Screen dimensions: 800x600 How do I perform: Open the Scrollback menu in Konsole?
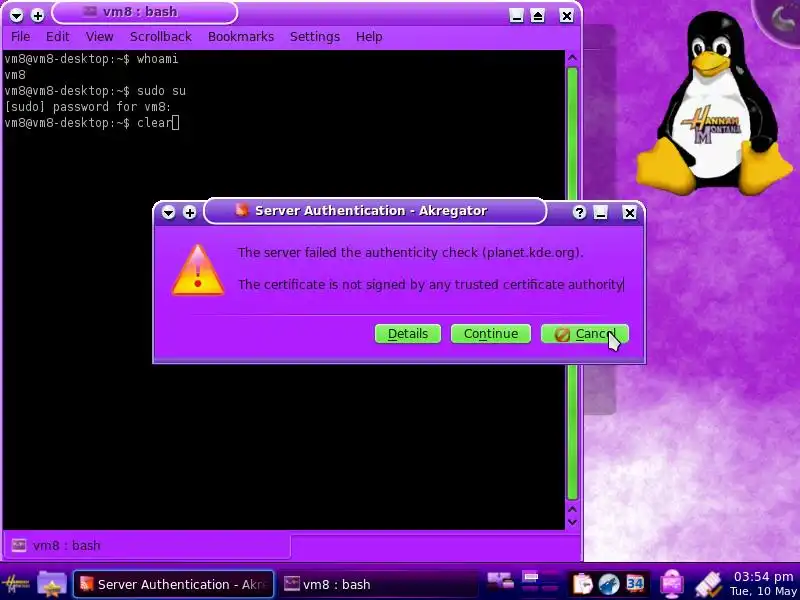pyautogui.click(x=161, y=37)
